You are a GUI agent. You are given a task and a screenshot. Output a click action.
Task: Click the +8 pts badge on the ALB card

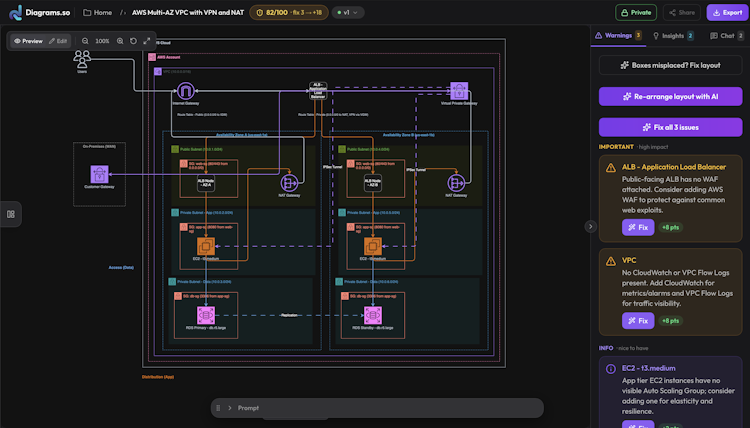click(x=671, y=227)
